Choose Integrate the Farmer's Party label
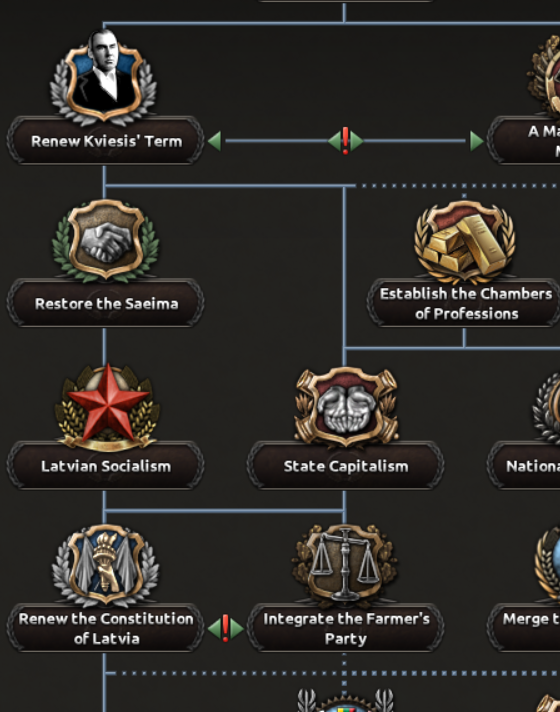The width and height of the screenshot is (560, 712). click(x=345, y=628)
